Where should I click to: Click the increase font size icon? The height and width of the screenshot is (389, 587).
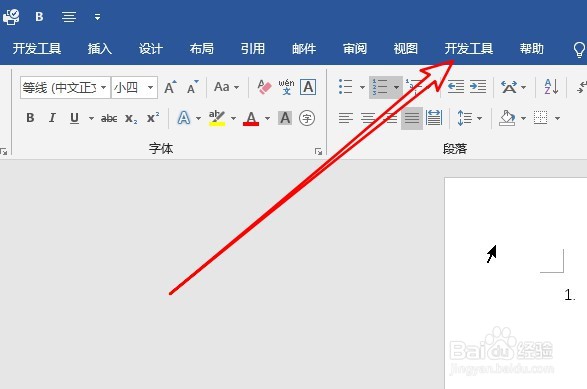tap(170, 87)
